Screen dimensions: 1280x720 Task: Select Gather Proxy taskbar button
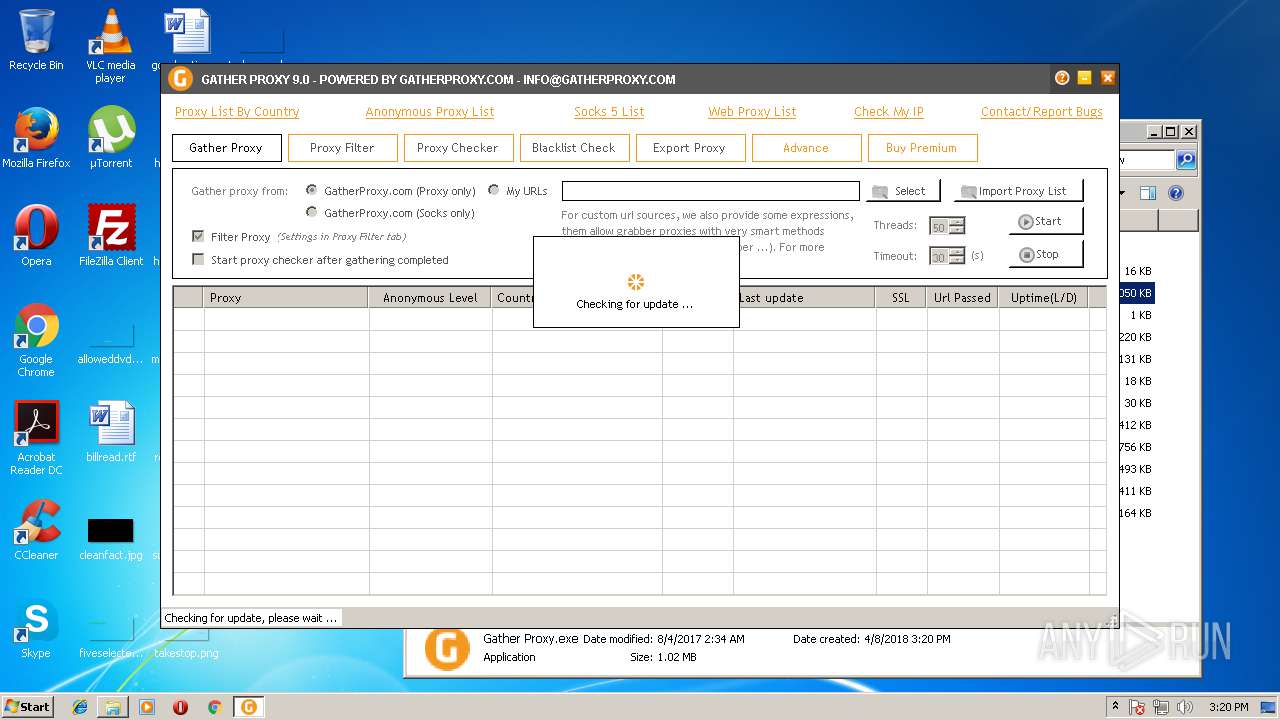[248, 707]
